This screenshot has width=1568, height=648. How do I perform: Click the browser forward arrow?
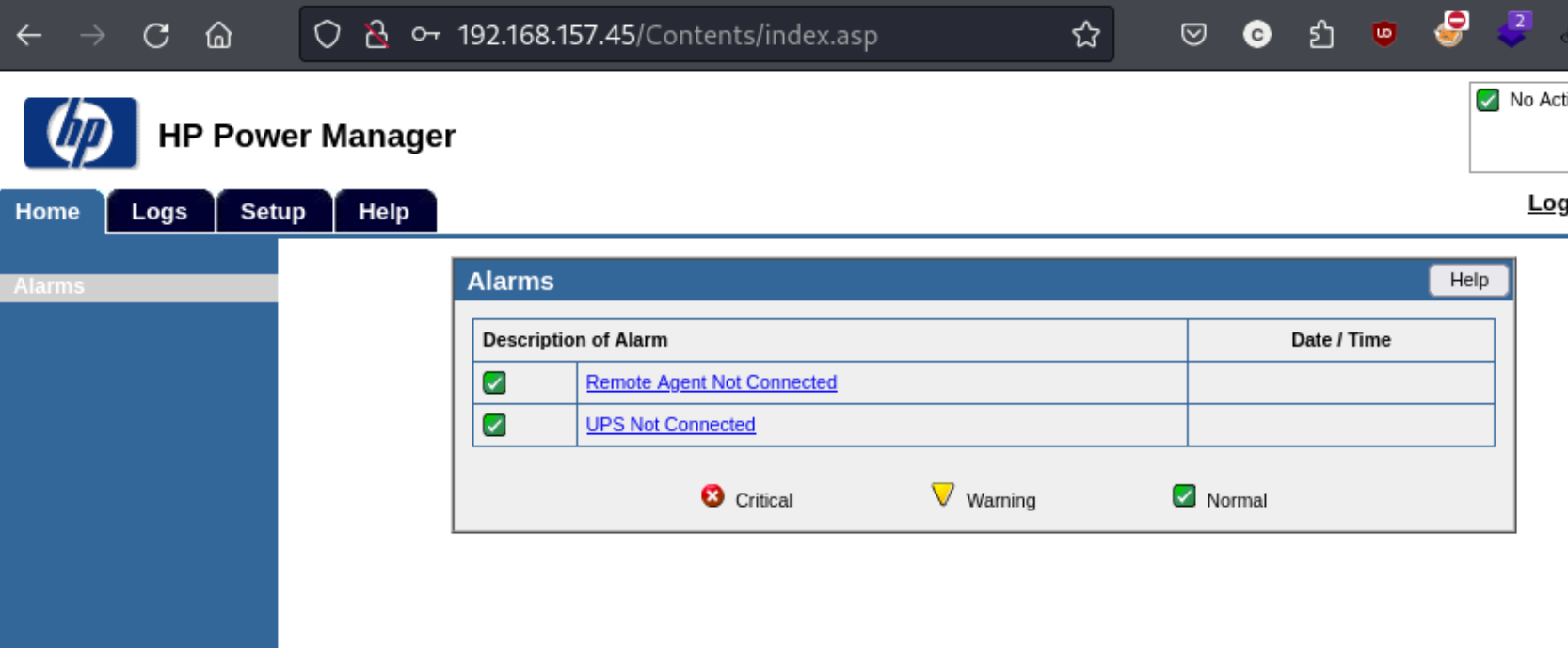92,36
